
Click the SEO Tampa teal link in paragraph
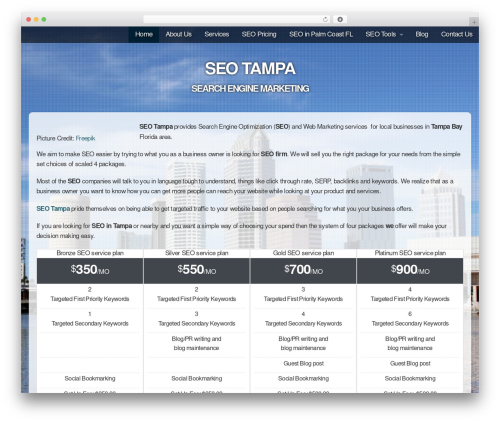[x=53, y=209]
